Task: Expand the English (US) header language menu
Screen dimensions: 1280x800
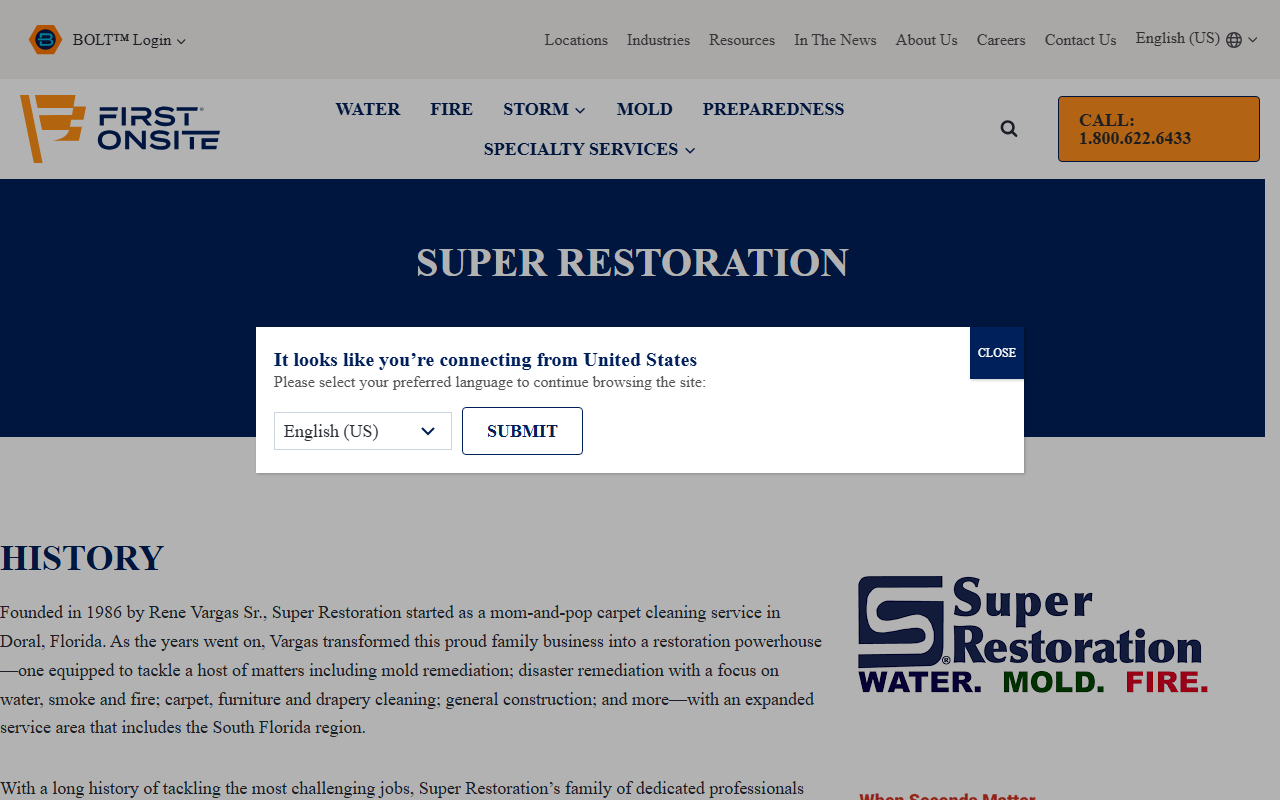Action: (1196, 39)
